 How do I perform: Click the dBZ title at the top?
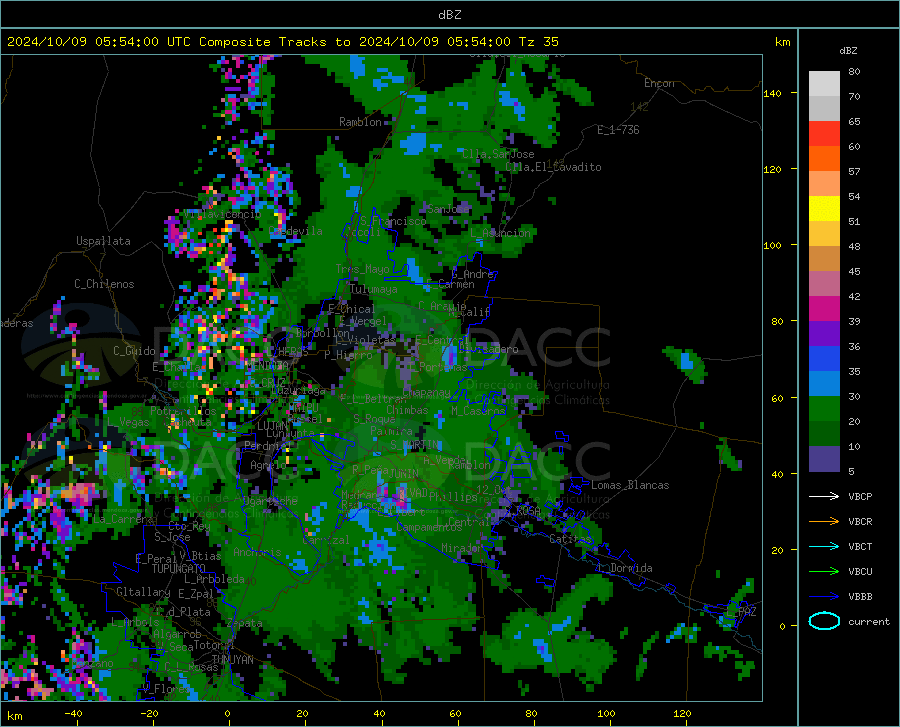pyautogui.click(x=449, y=15)
